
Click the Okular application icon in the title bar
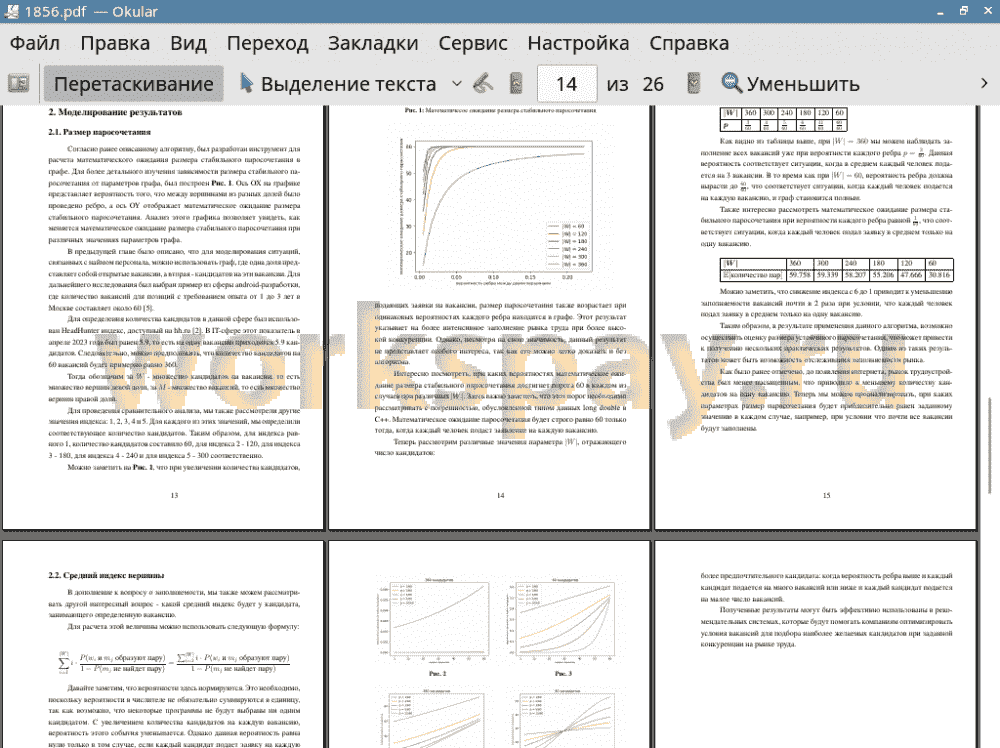point(11,11)
